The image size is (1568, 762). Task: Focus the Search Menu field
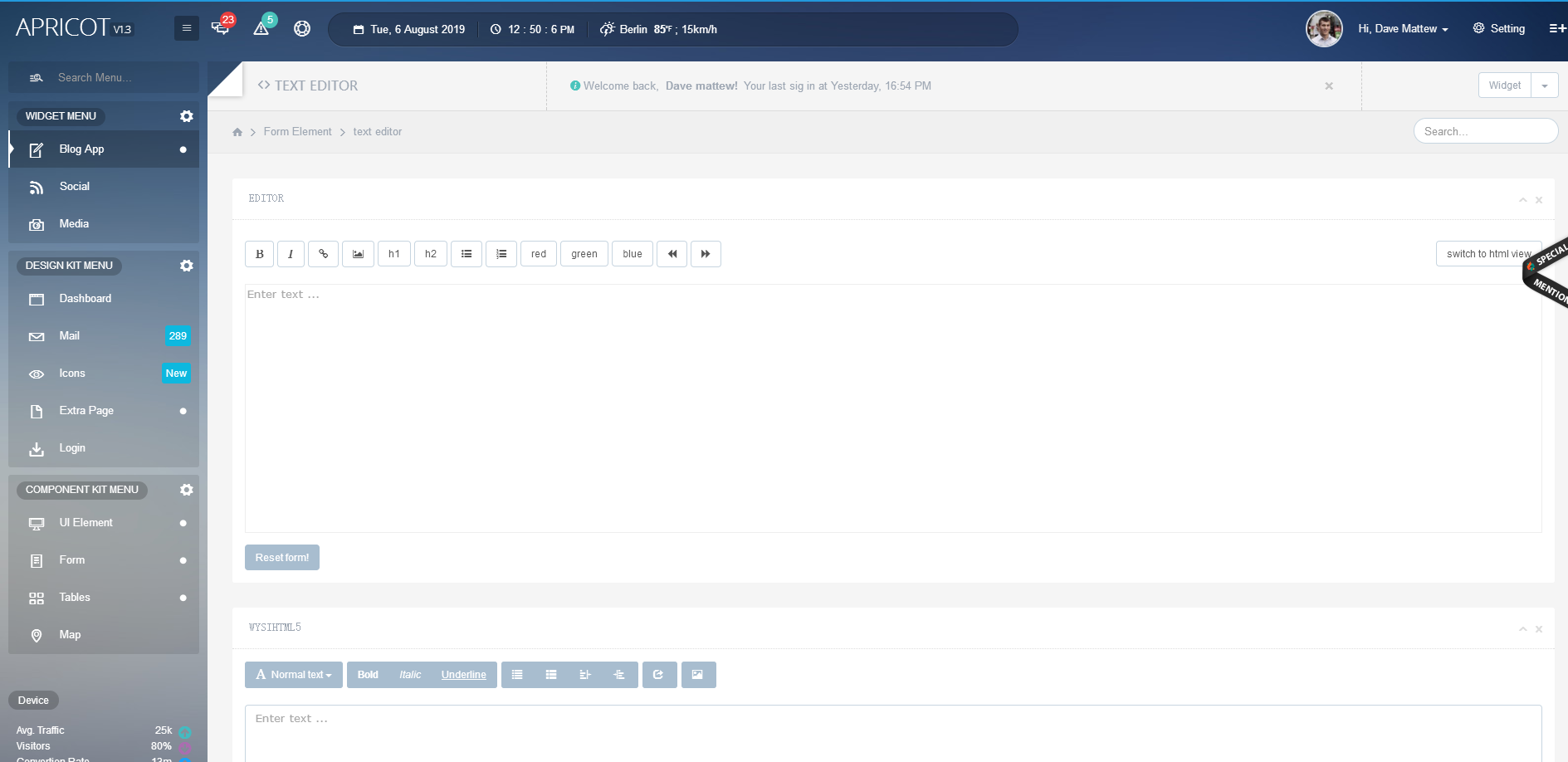click(x=104, y=77)
